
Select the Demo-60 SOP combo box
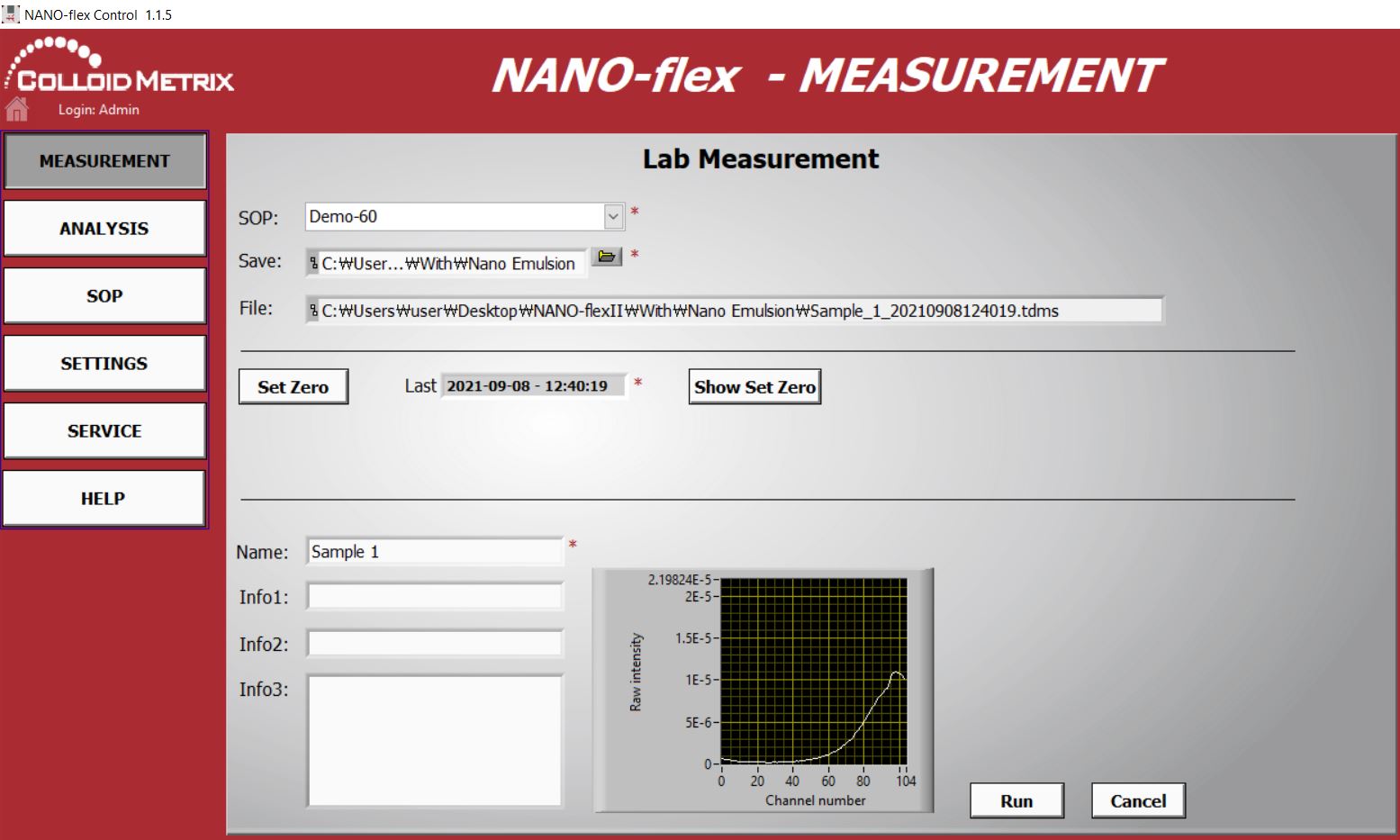(x=465, y=217)
